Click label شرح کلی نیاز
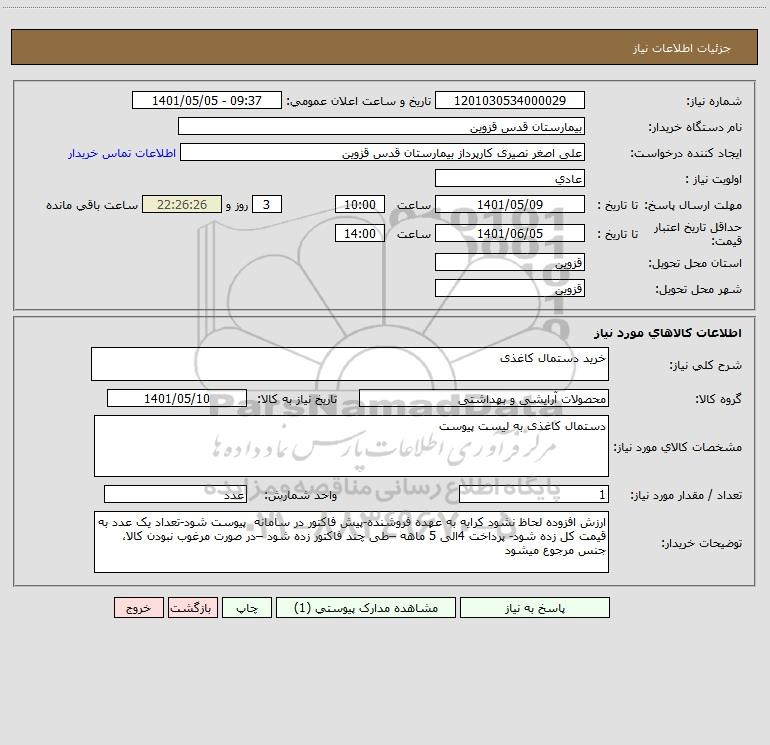The height and width of the screenshot is (745, 770). click(x=706, y=365)
